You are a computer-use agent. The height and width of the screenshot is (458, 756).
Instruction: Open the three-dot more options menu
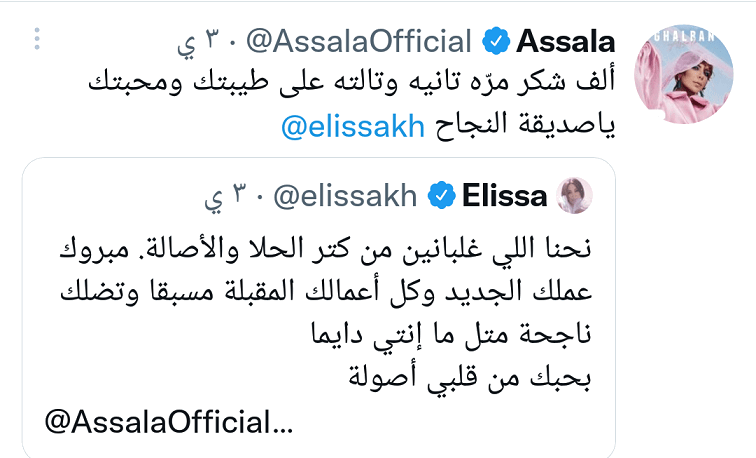coord(37,39)
